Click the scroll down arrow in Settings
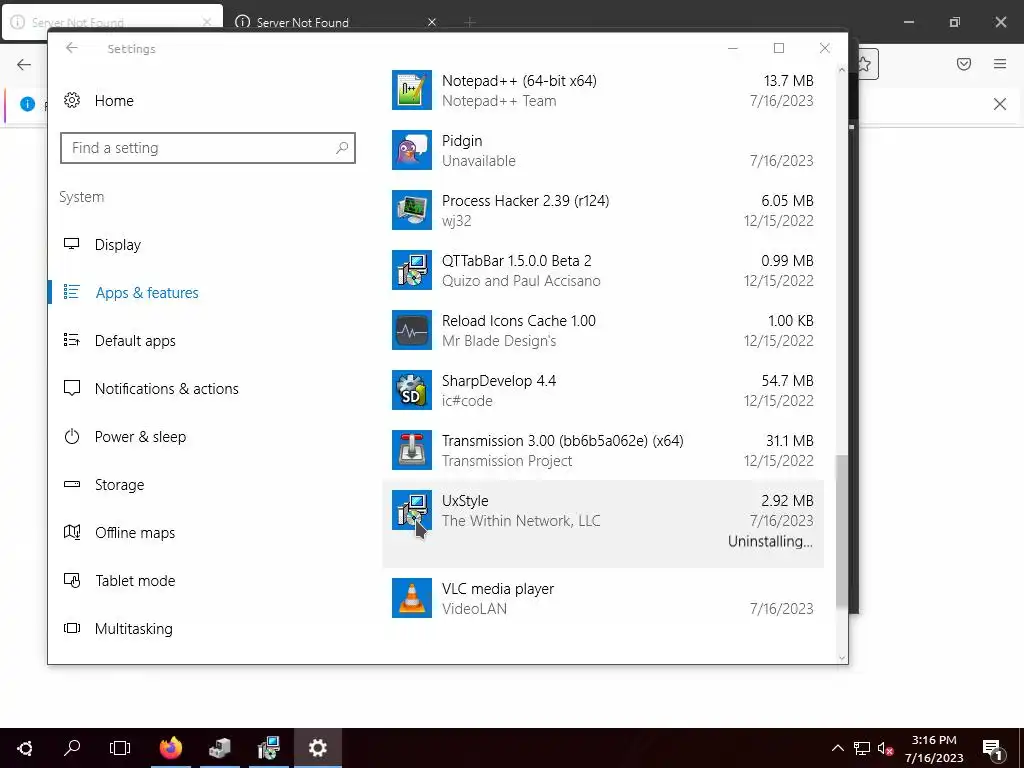This screenshot has width=1024, height=768. (x=841, y=658)
